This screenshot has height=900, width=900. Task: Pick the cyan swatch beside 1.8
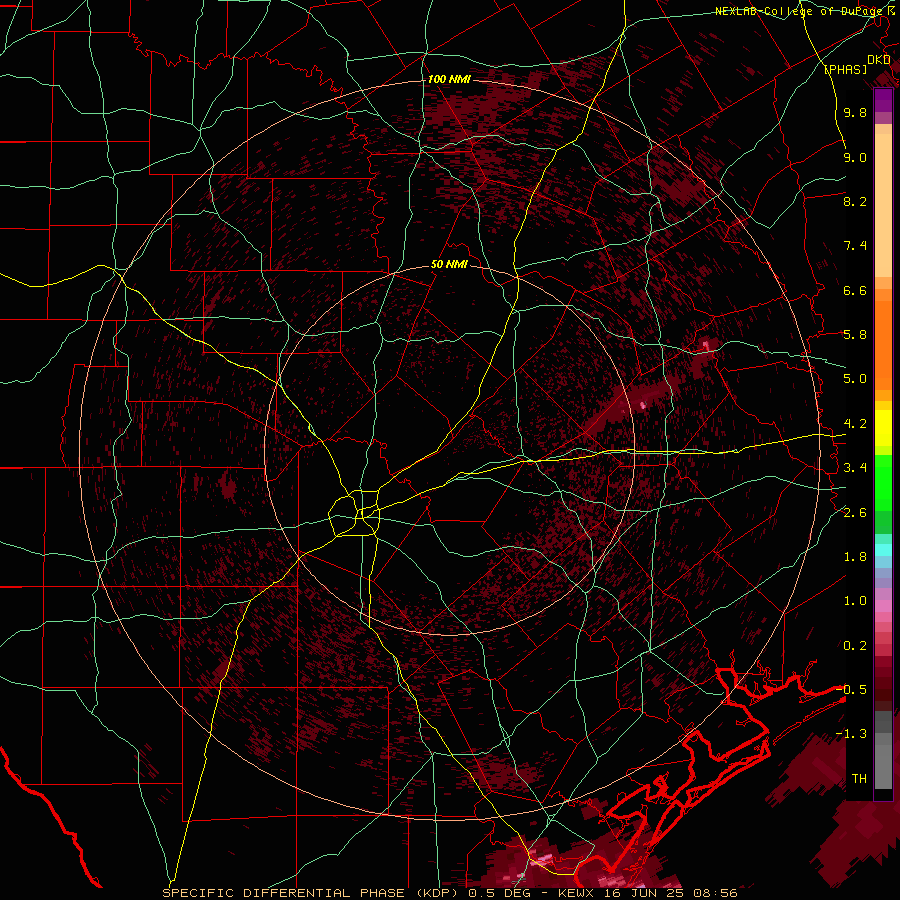[x=883, y=550]
